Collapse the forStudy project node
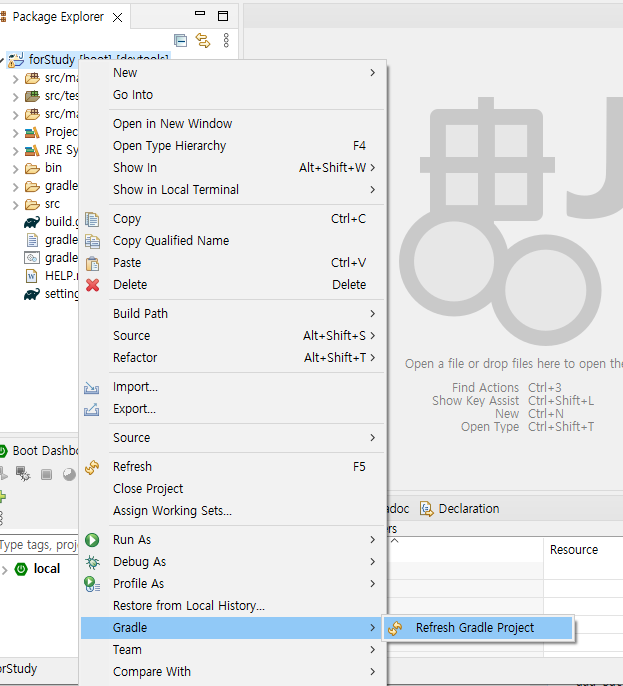623x686 pixels. point(2,60)
